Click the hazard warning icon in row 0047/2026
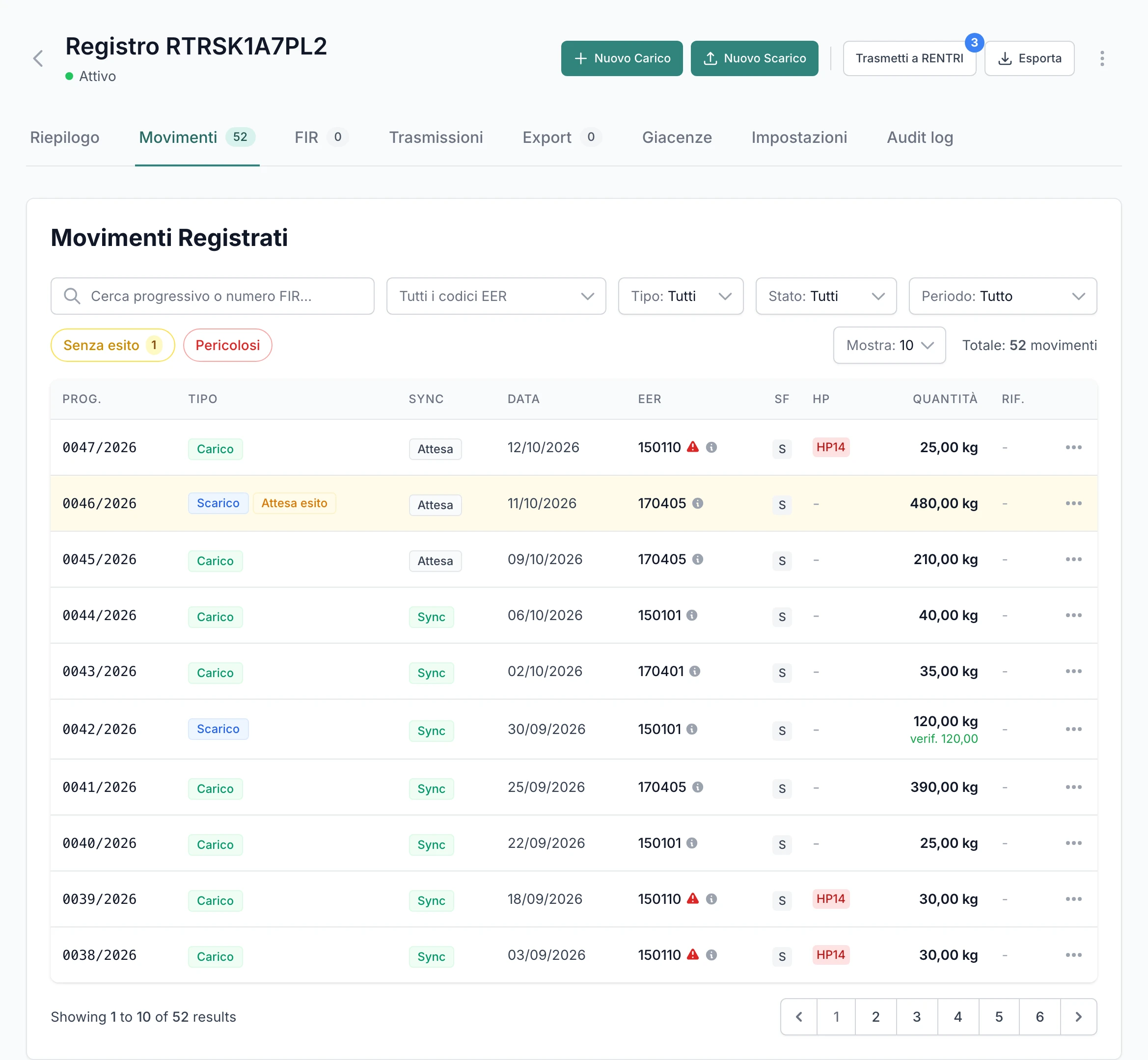 point(693,446)
